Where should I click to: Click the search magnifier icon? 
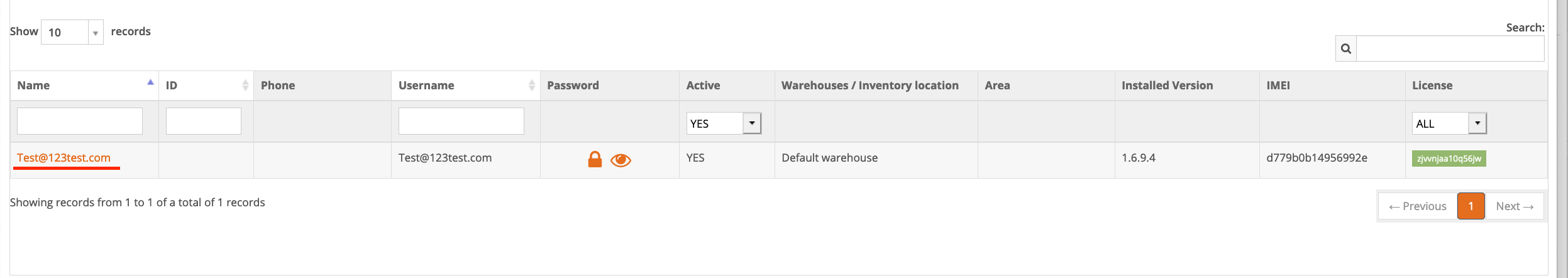(x=1346, y=48)
